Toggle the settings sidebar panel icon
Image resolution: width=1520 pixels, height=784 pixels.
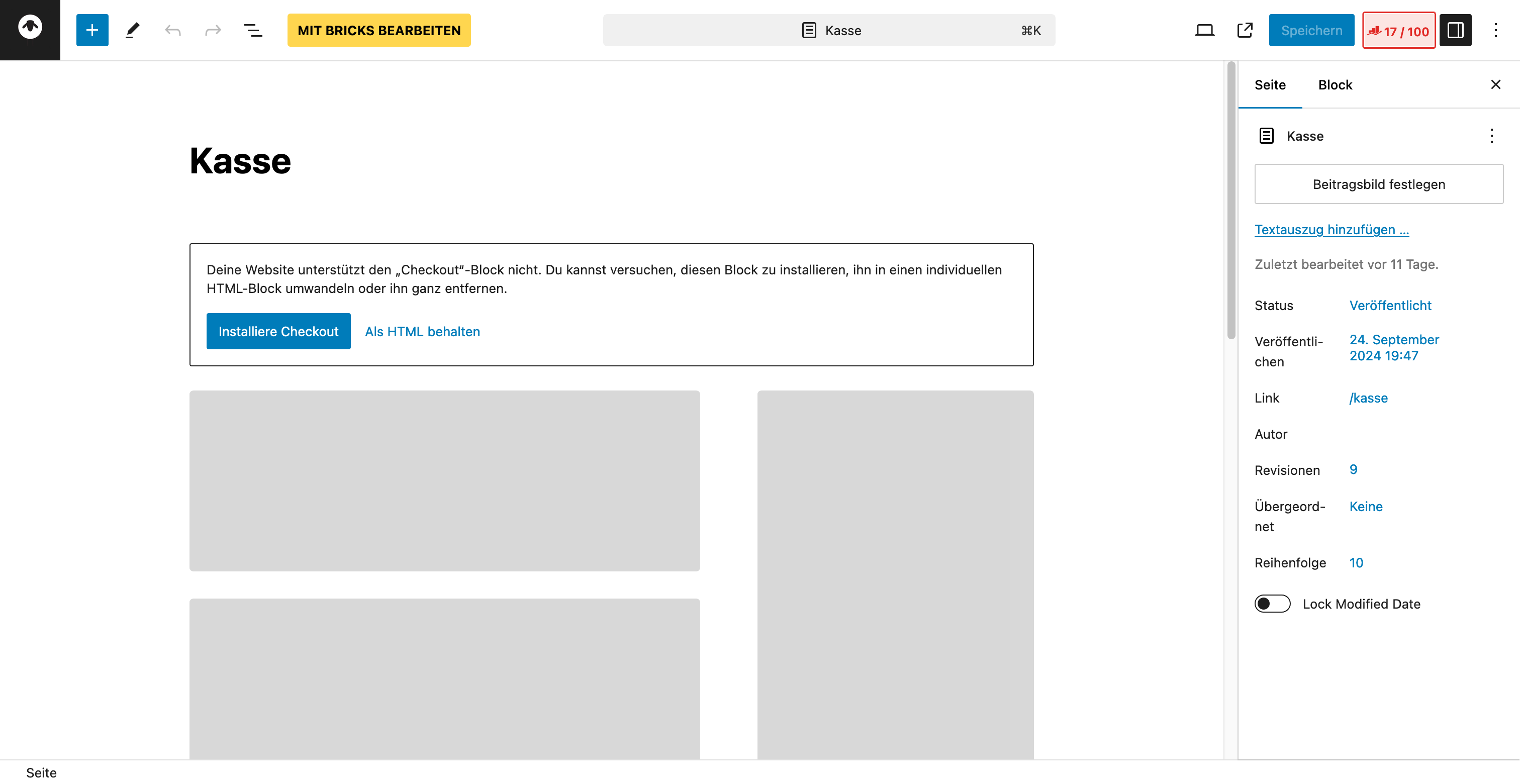coord(1455,30)
